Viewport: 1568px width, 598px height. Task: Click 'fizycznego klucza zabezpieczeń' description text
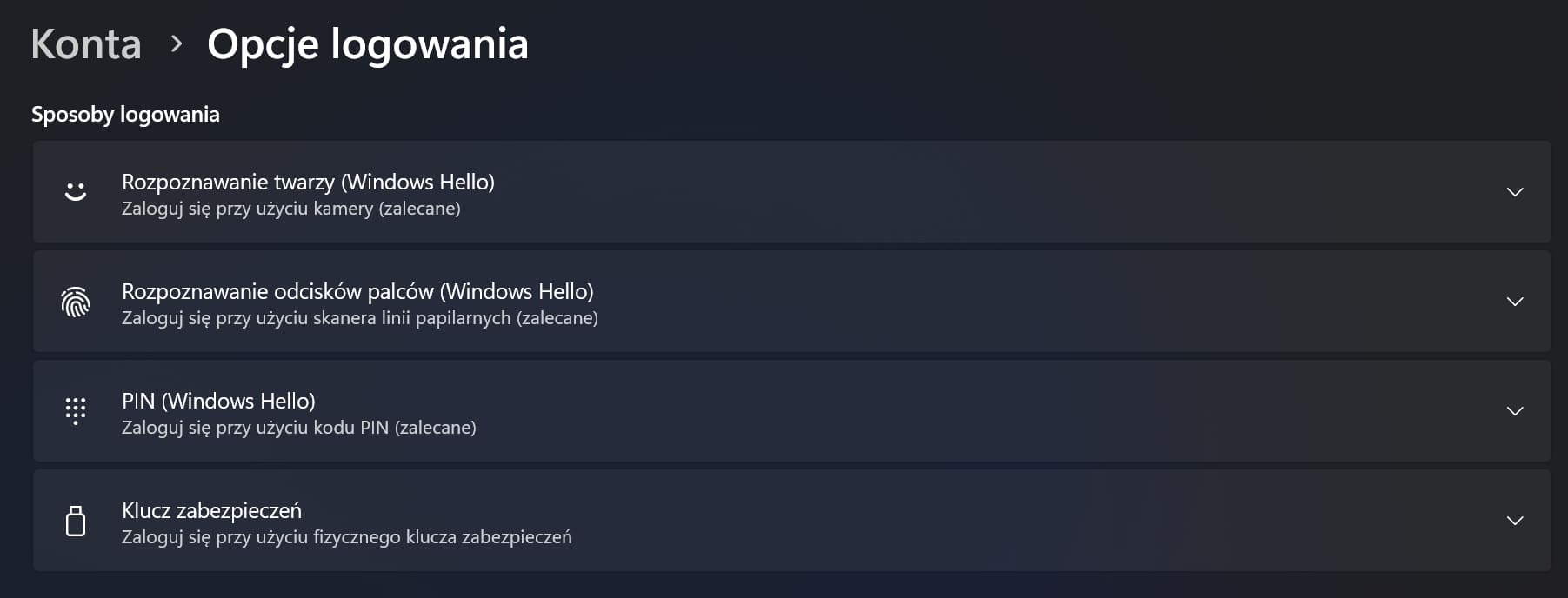pos(443,537)
